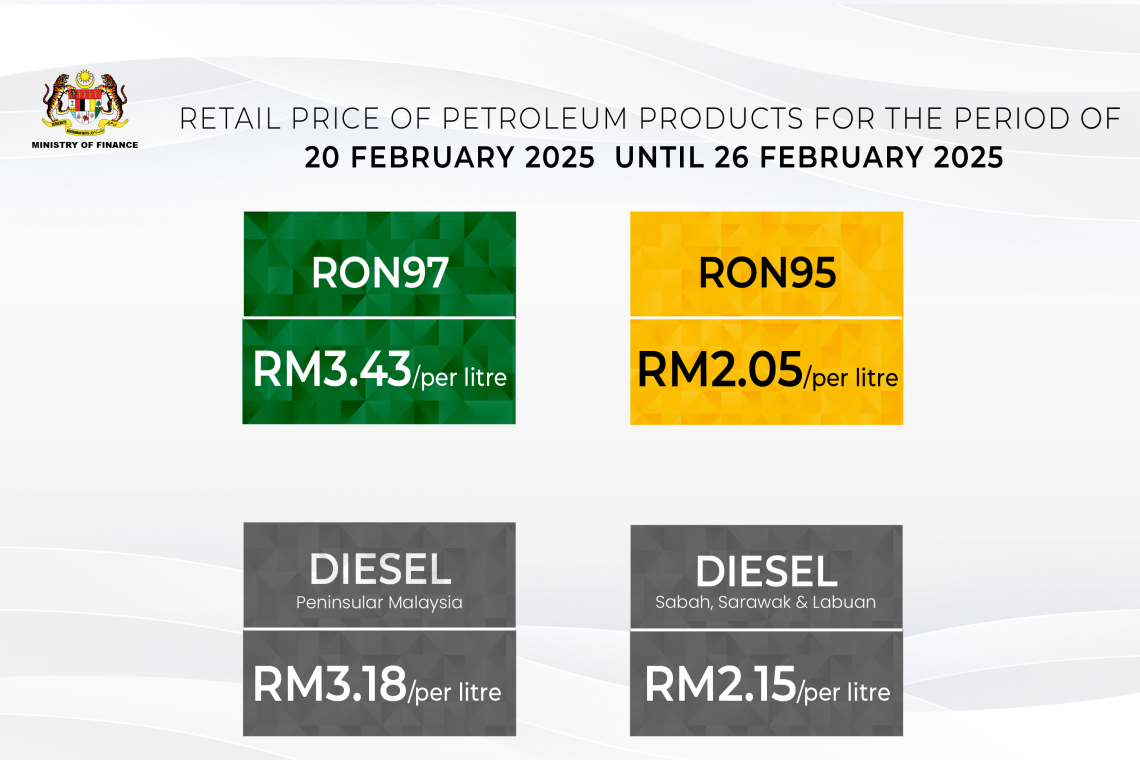
Task: Click the divider line under DIESEL Peninsular Malaysia
Action: (379, 627)
